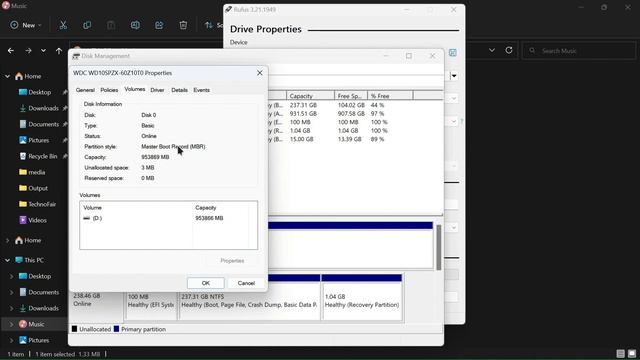Select the 931.51 GB volume row
Screen dimensions: 640x360
(x=355, y=113)
